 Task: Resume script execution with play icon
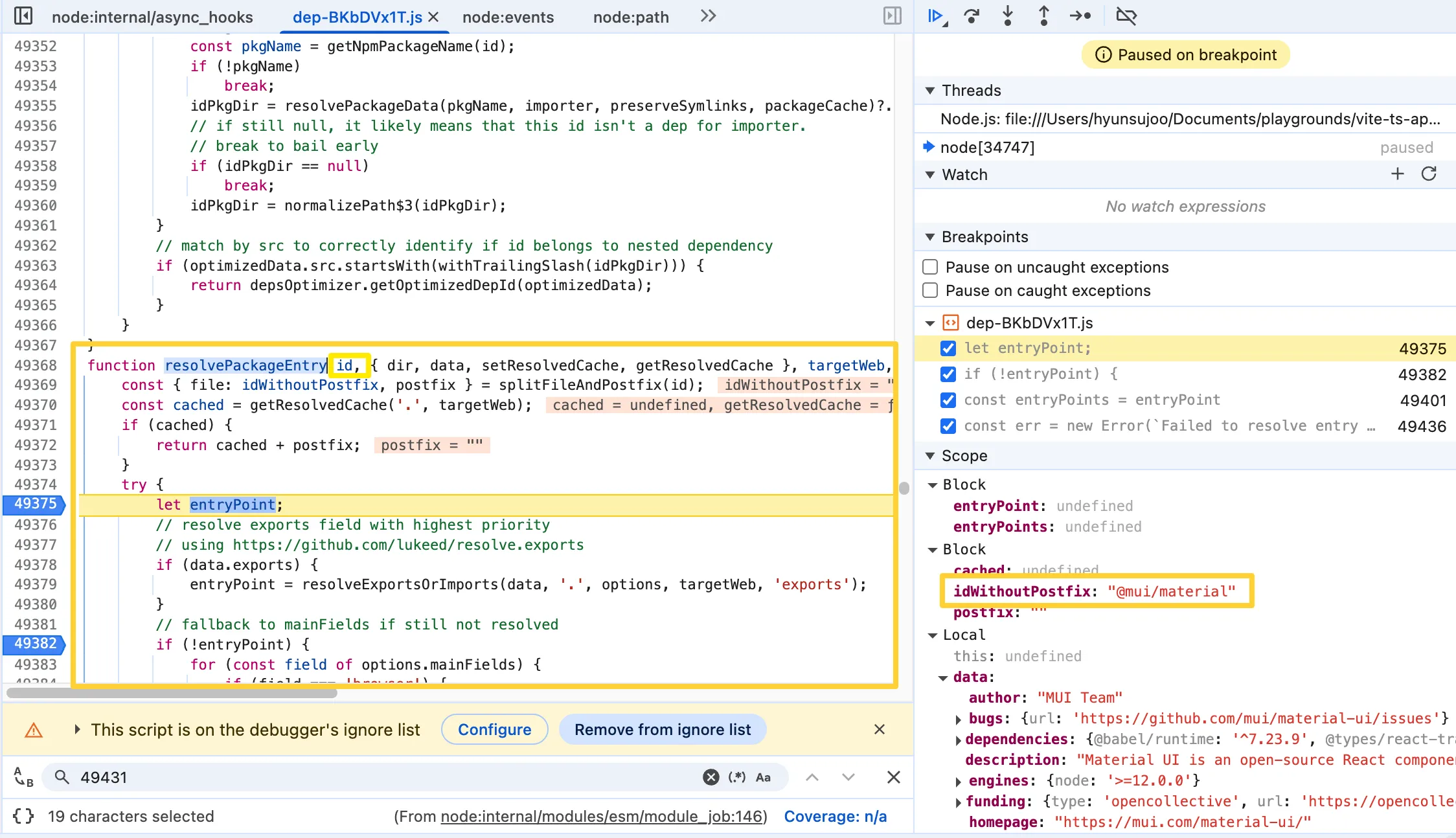935,16
